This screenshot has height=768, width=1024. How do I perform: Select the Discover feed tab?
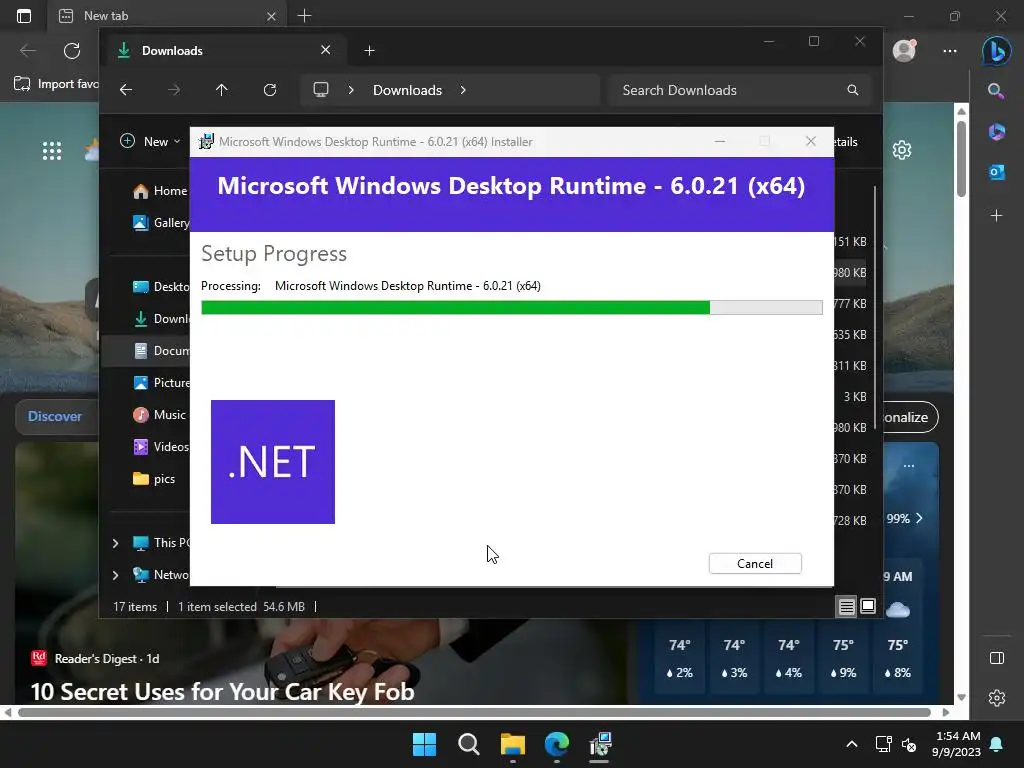pyautogui.click(x=55, y=416)
